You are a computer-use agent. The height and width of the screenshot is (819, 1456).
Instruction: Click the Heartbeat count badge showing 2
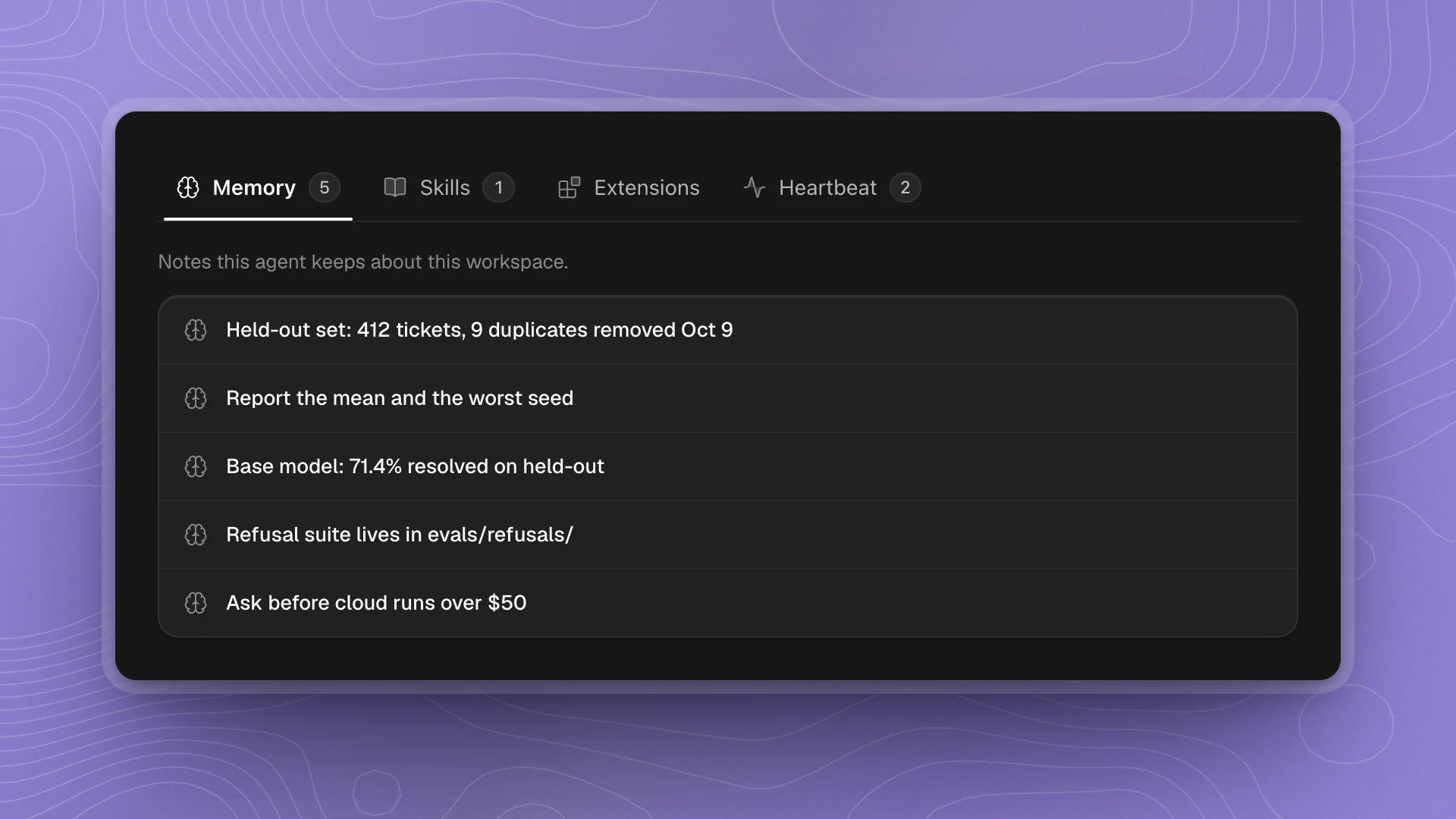905,187
